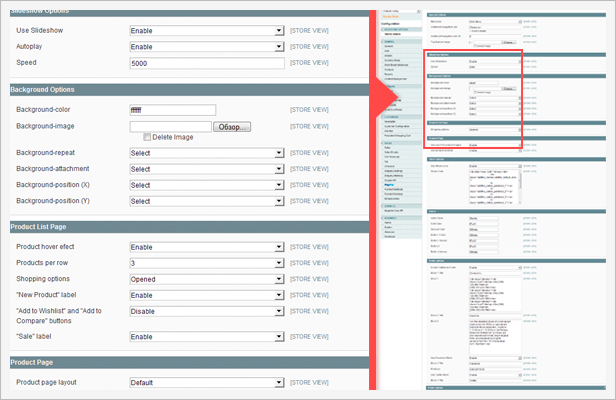Image resolution: width=616 pixels, height=400 pixels.
Task: Open the Background-attachment dropdown
Action: pos(207,169)
